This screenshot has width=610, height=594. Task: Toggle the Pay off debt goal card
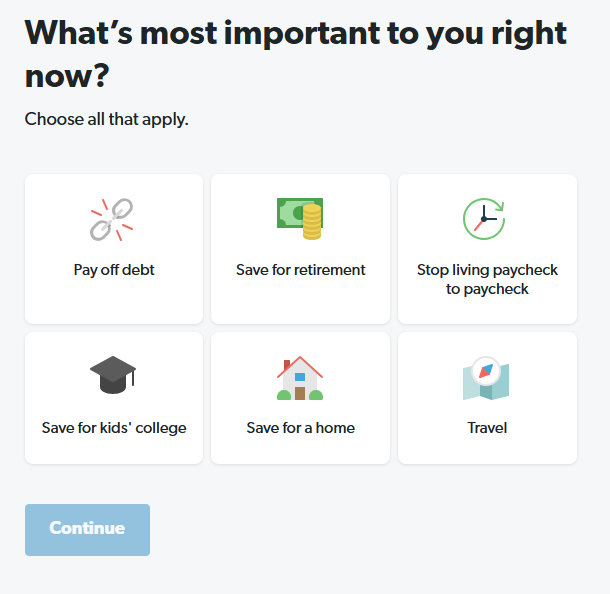[x=114, y=249]
